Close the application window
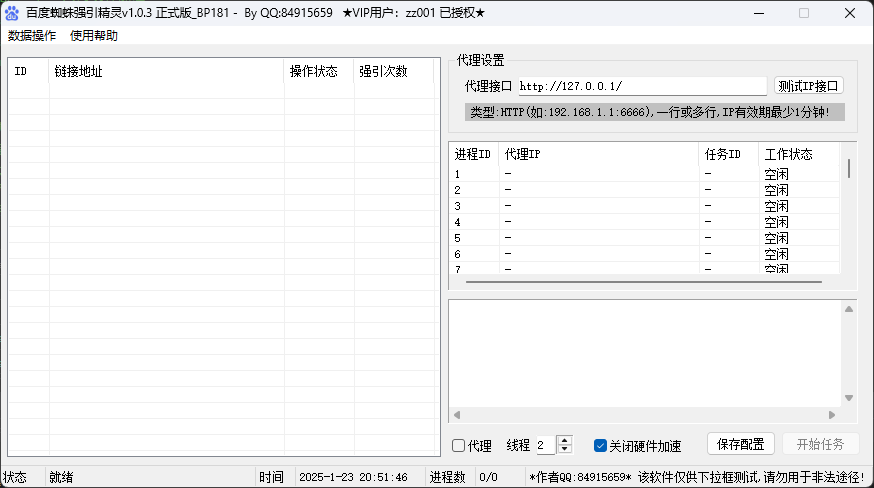 point(849,13)
